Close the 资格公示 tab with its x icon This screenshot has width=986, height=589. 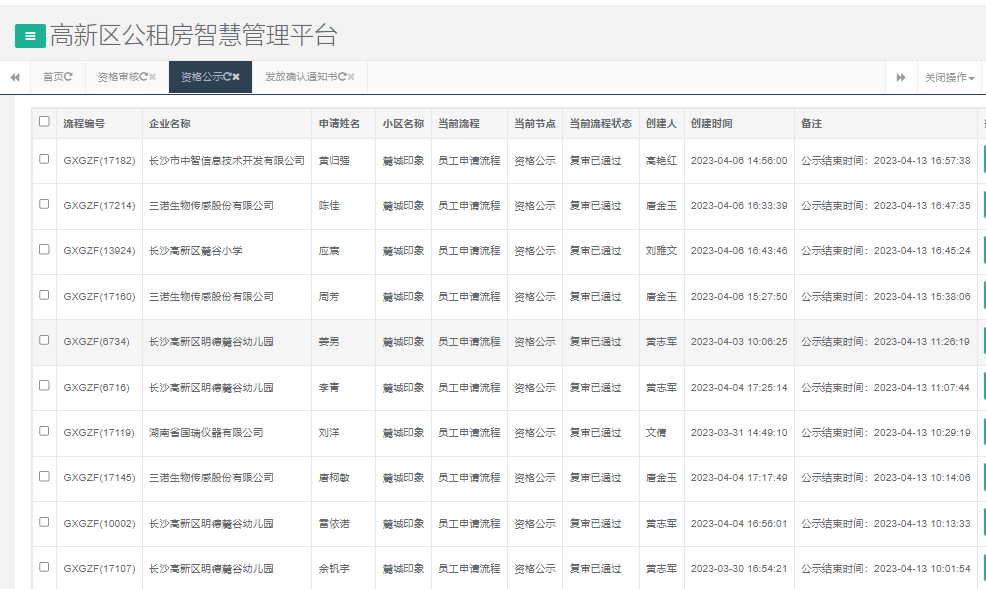coord(237,76)
